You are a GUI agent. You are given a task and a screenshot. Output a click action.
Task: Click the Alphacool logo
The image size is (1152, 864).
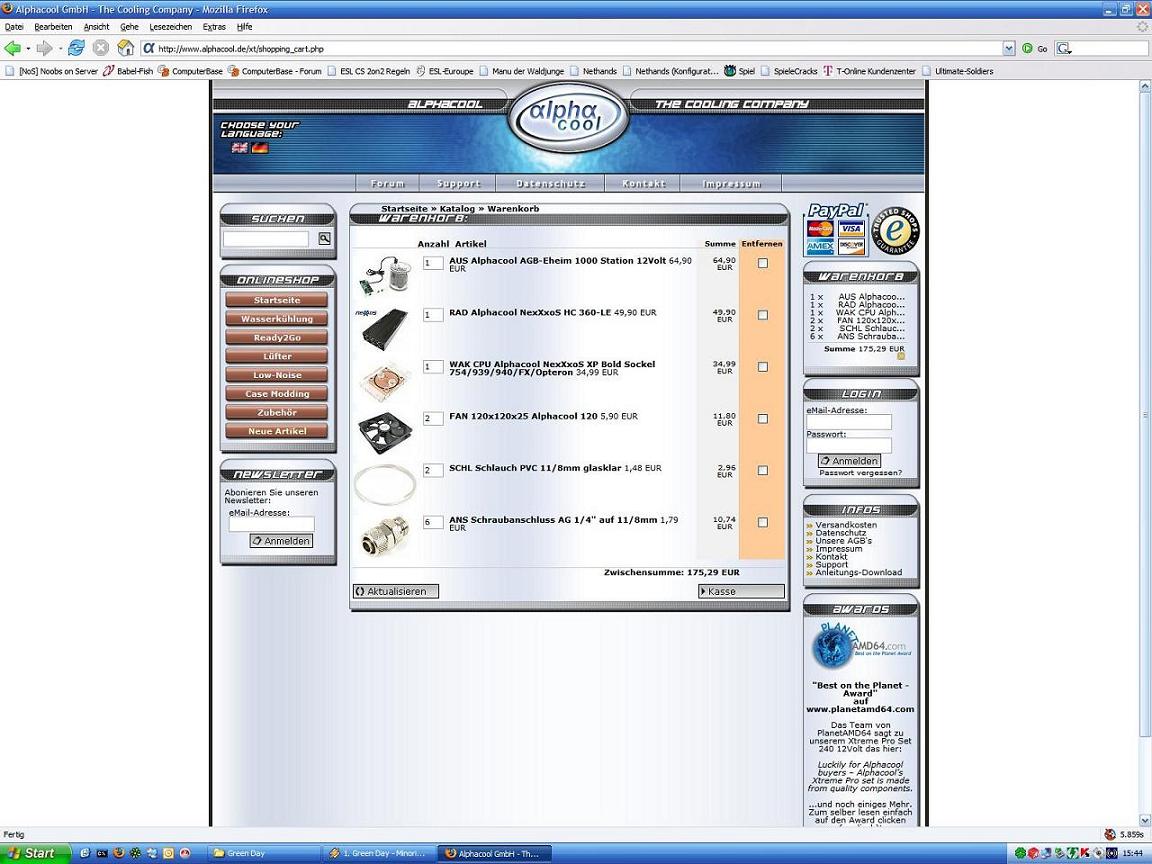click(568, 118)
